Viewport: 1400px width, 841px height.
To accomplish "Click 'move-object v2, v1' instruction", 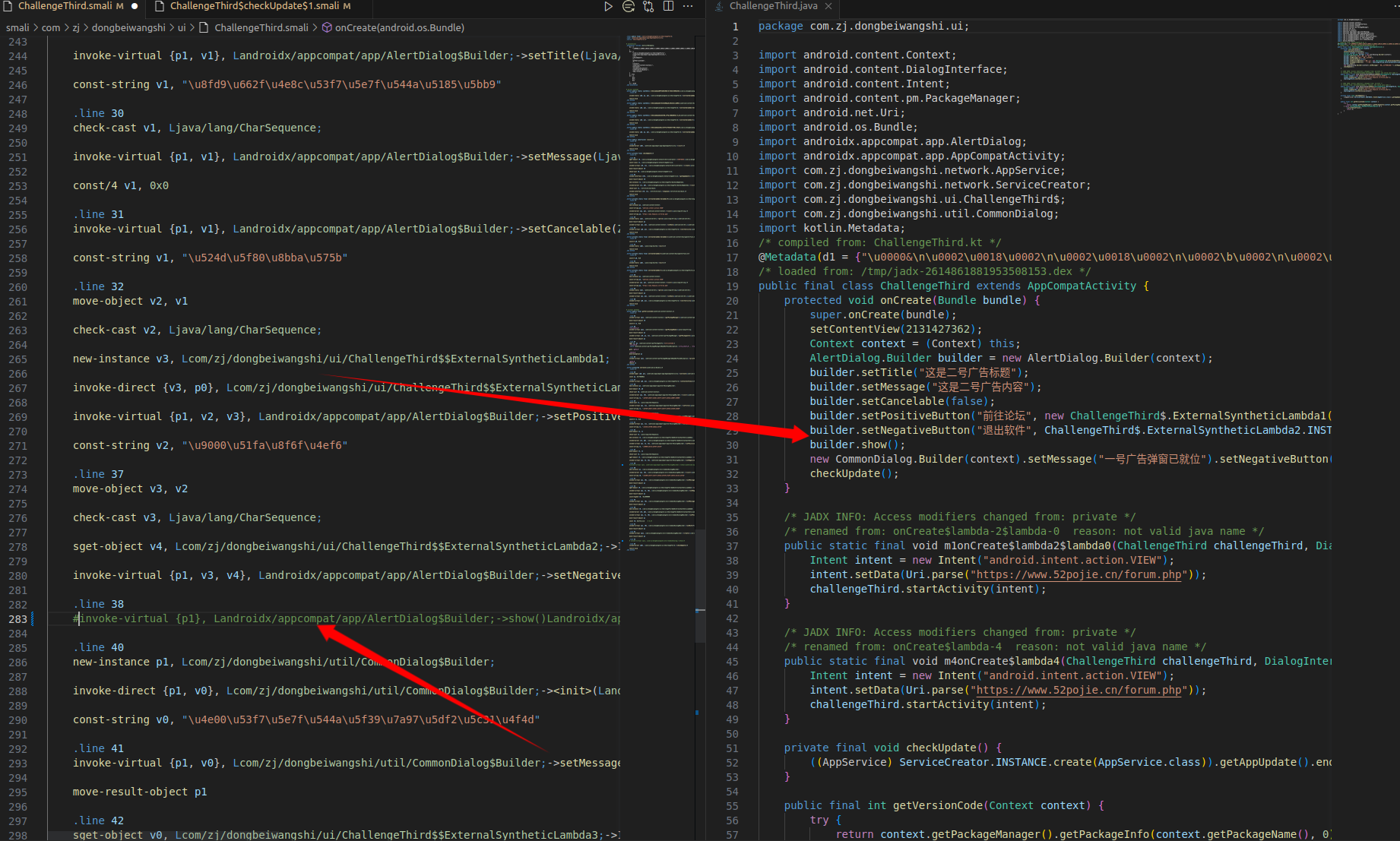I will pyautogui.click(x=130, y=302).
